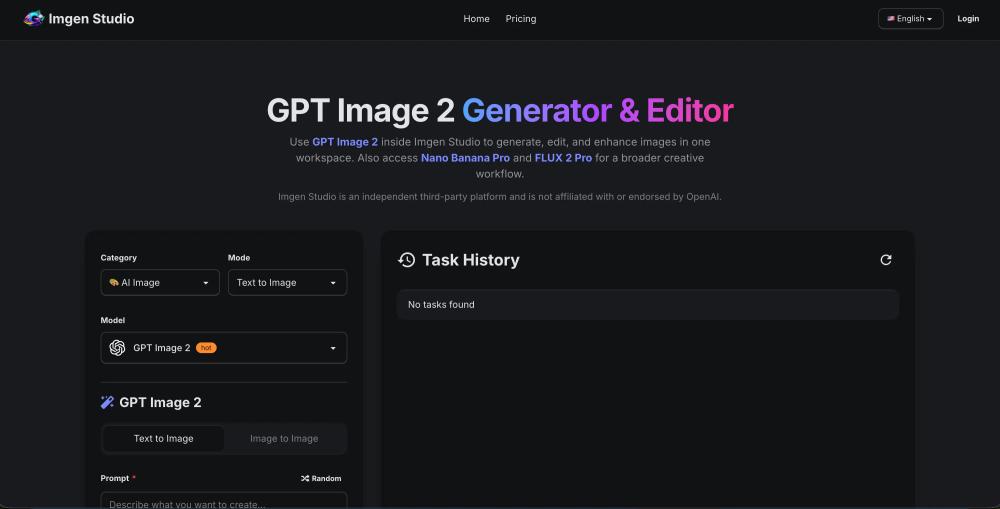Screen dimensions: 1000x509
Task: Follow the Nano Banana Pro link
Action: click(x=465, y=158)
